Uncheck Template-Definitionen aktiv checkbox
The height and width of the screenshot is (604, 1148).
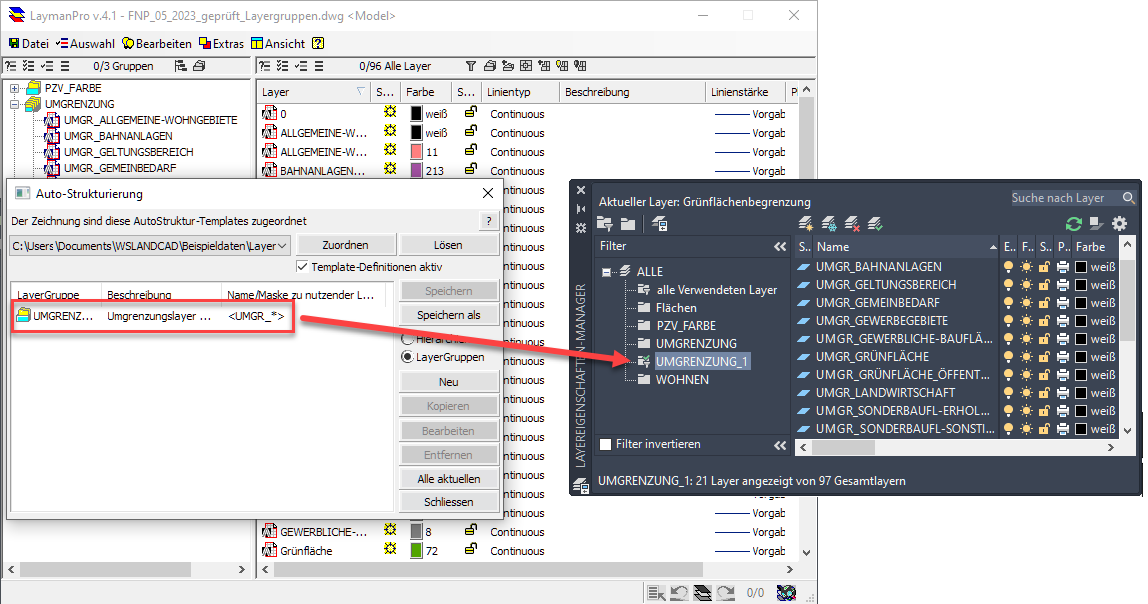(303, 267)
